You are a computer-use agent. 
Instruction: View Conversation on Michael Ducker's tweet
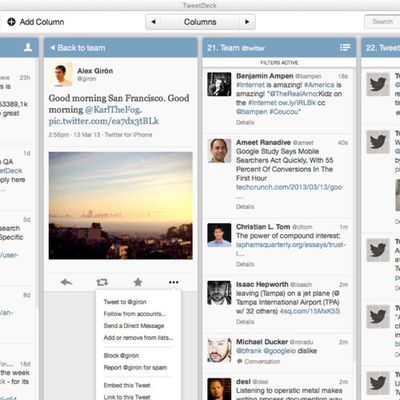point(258,362)
